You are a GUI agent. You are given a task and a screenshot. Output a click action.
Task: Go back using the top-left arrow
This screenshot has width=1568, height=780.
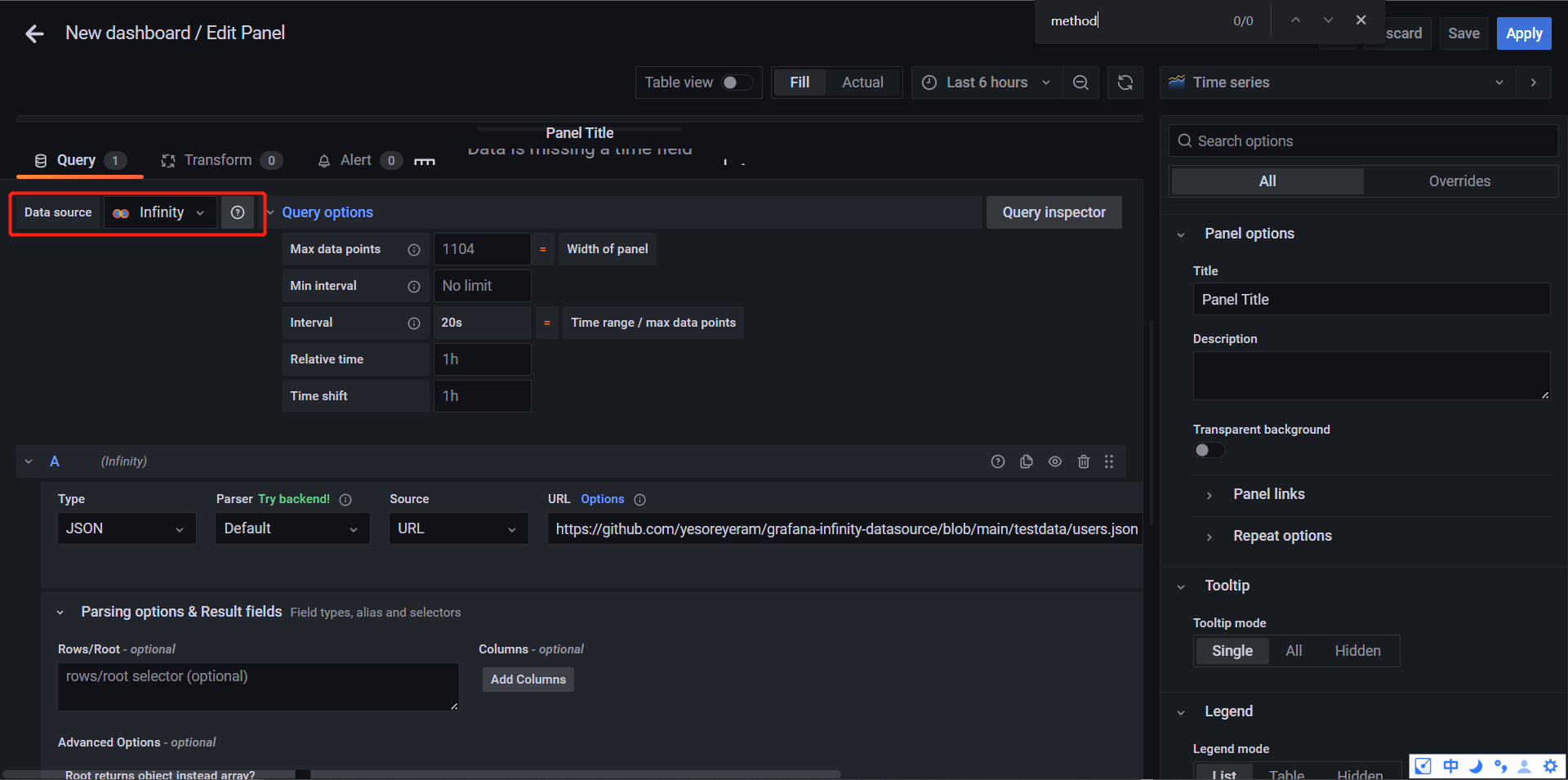(x=33, y=33)
